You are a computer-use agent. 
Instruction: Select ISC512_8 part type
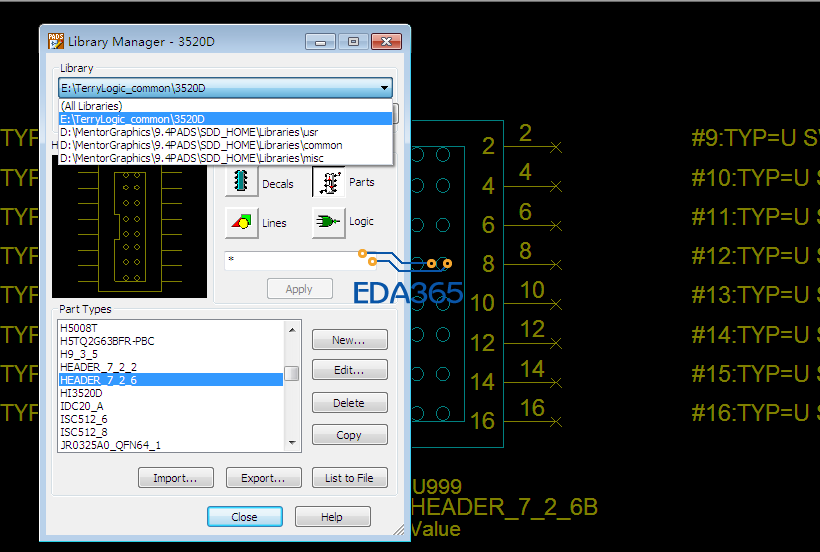pyautogui.click(x=171, y=432)
